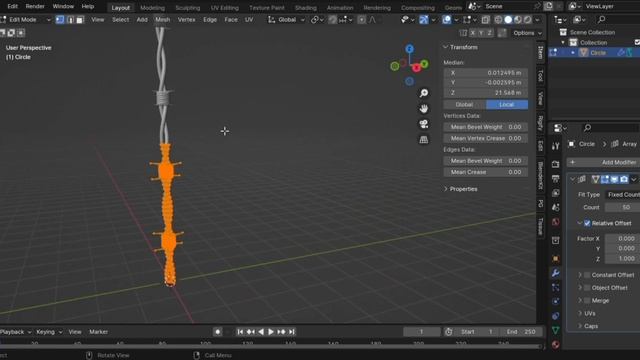Toggle Array modifier viewport display
This screenshot has width=640, height=360.
(614, 179)
